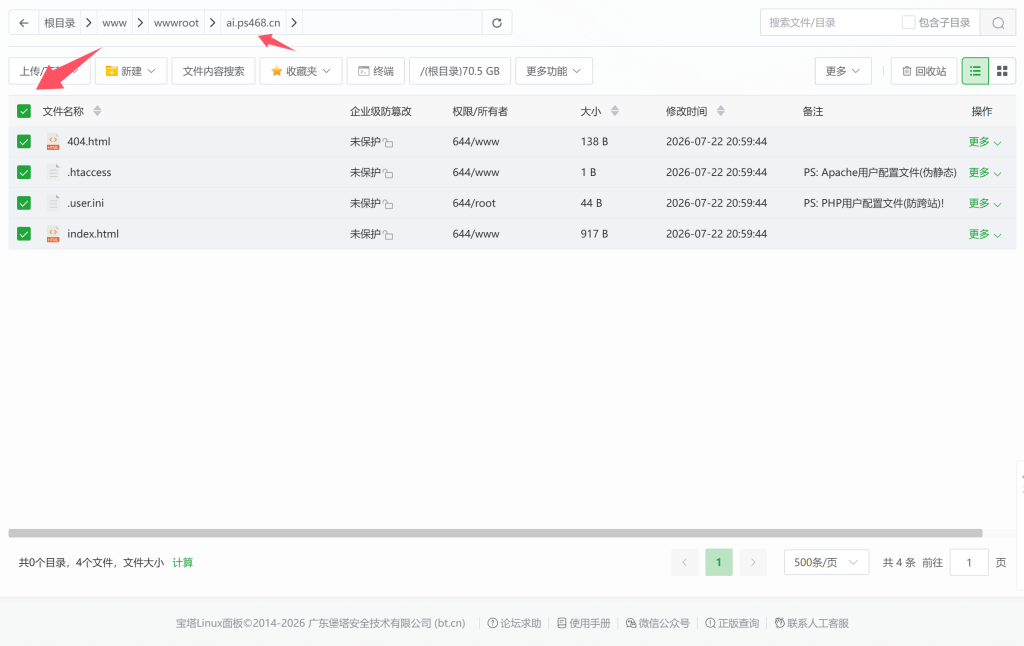The width and height of the screenshot is (1024, 646).
Task: Focus the go-to page number field
Action: coord(969,562)
